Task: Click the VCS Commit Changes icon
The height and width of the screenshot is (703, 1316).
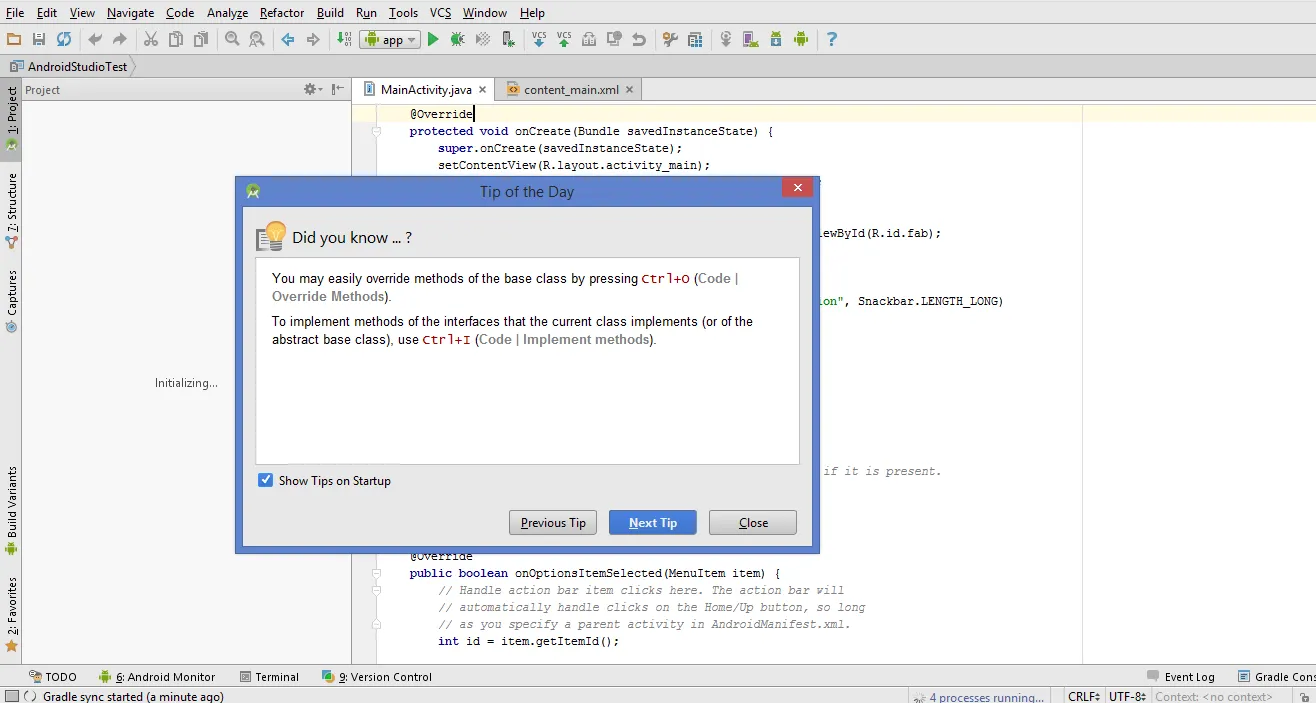Action: tap(564, 39)
